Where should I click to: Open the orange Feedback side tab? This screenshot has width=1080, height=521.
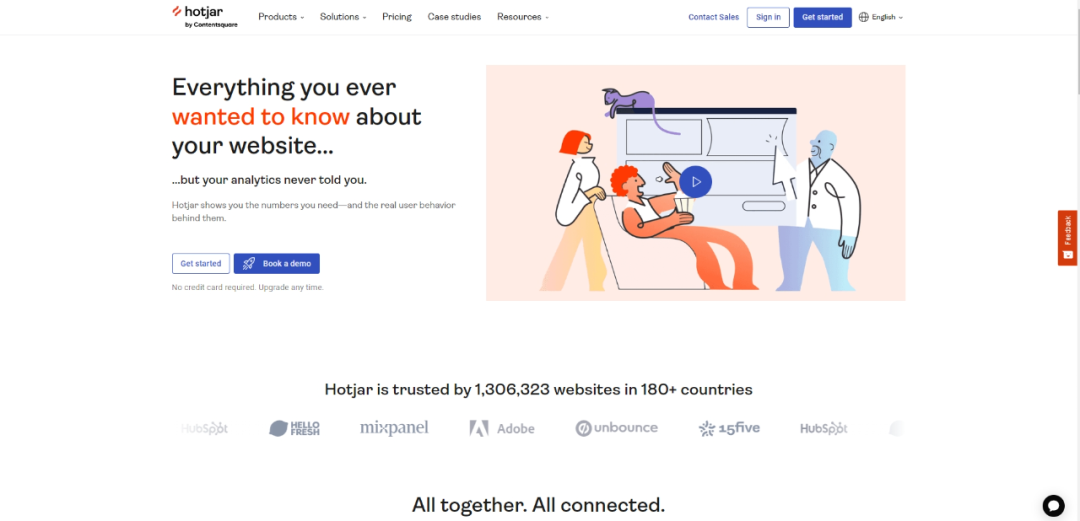click(x=1068, y=238)
